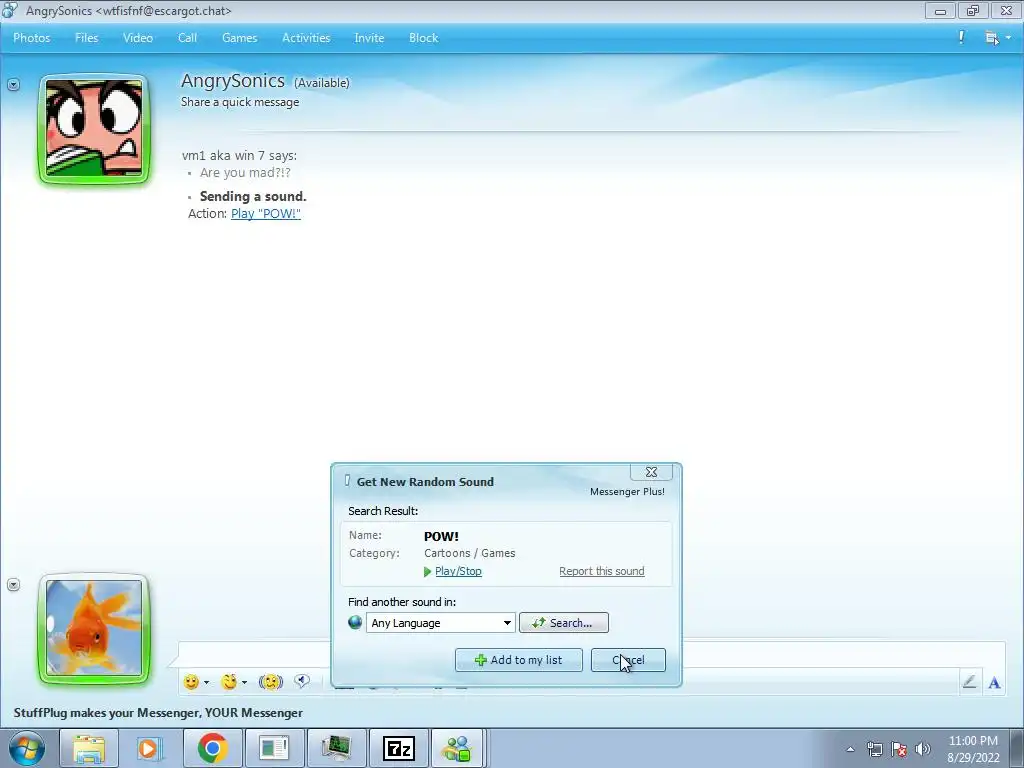
Task: Open the Files menu
Action: [x=86, y=38]
